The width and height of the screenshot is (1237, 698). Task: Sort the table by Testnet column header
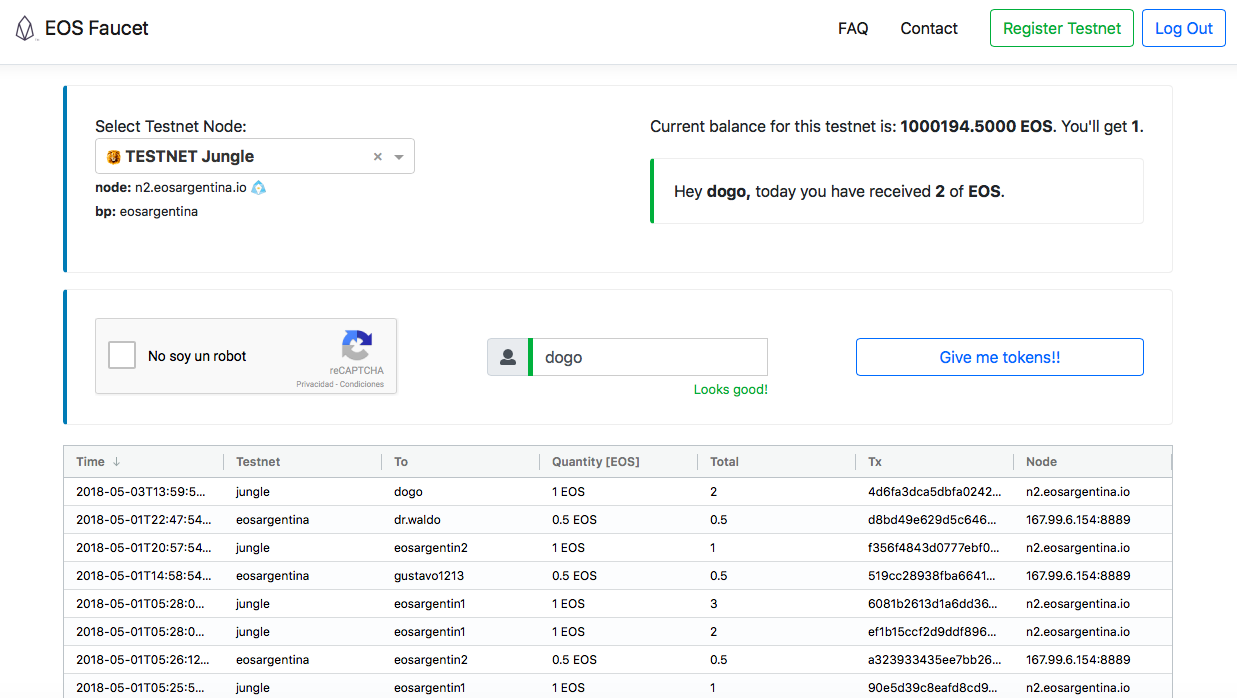pyautogui.click(x=258, y=462)
